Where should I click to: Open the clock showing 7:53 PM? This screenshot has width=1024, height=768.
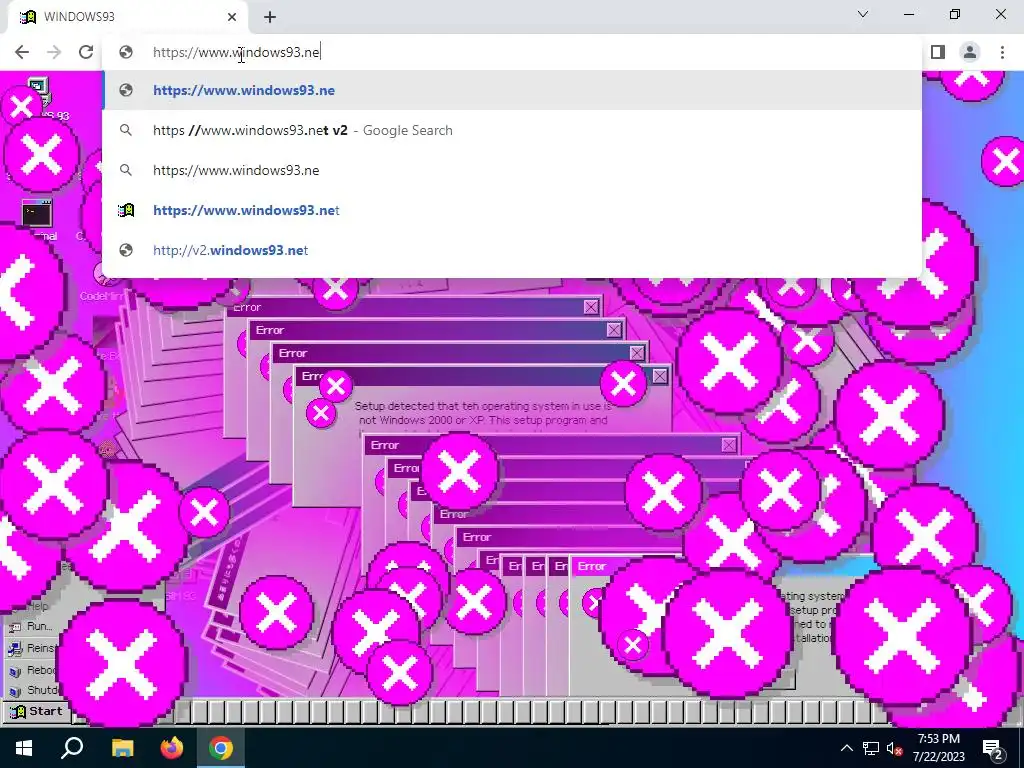[x=938, y=748]
